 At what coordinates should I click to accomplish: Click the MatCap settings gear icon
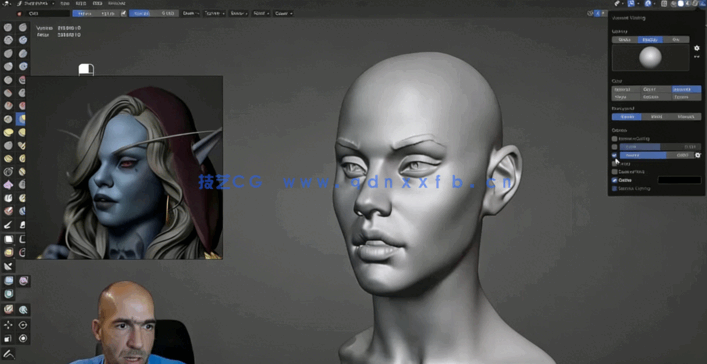(697, 48)
